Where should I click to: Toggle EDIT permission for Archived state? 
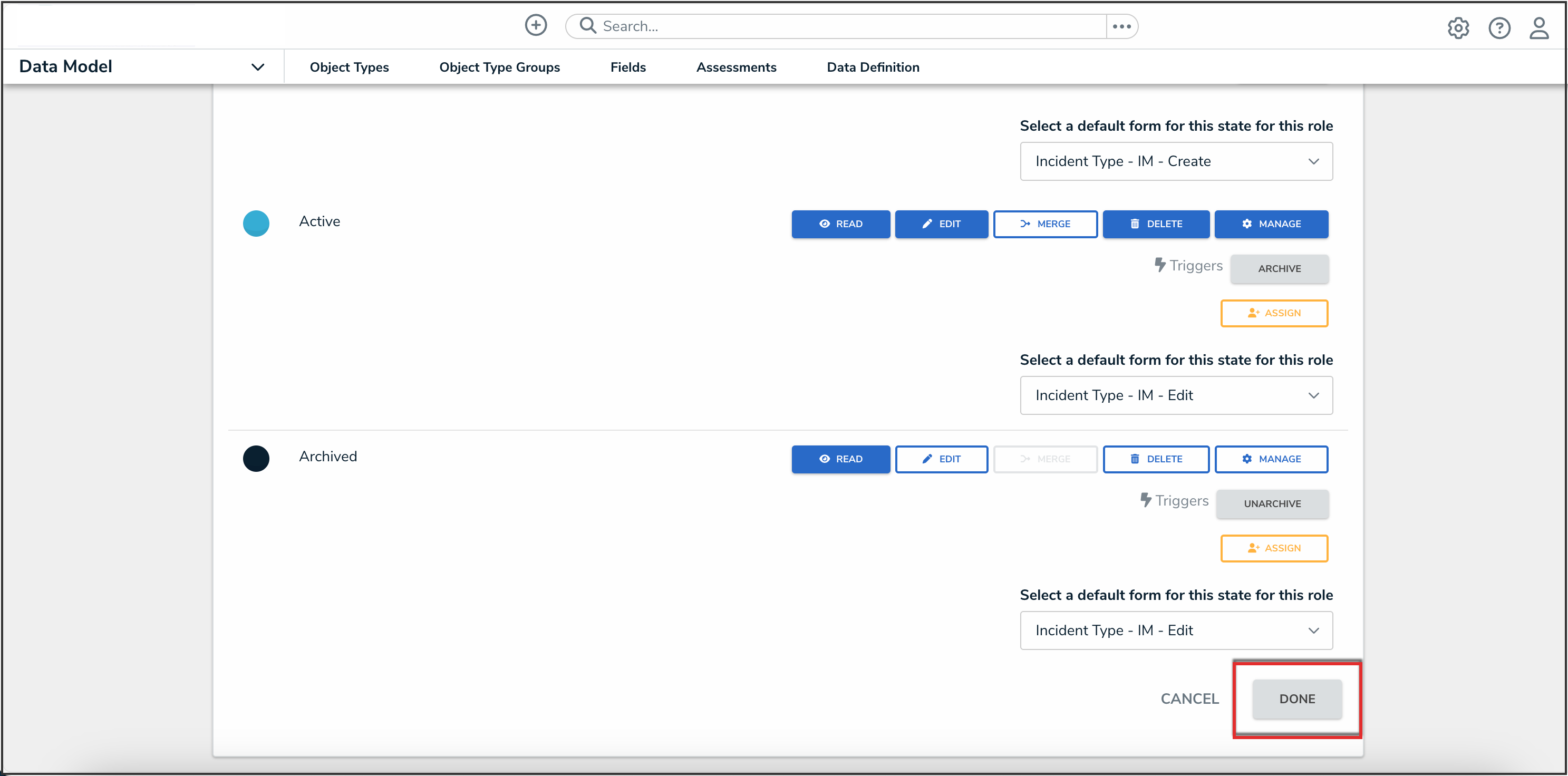click(941, 459)
